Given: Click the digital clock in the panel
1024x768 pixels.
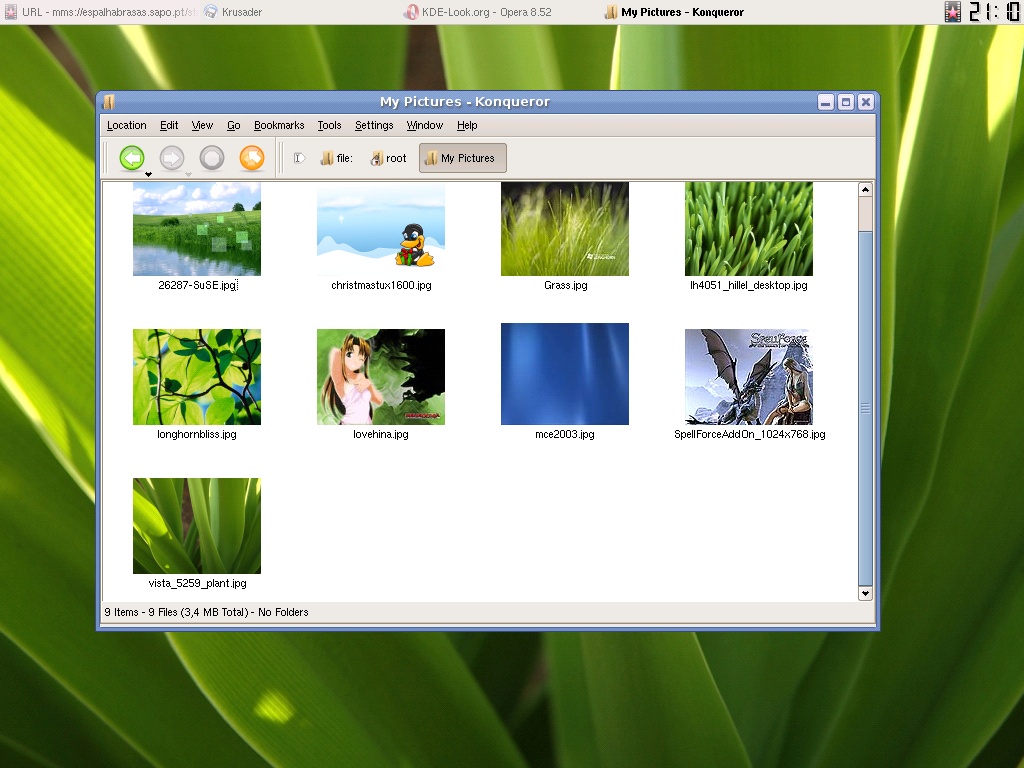Looking at the screenshot, I should 994,12.
